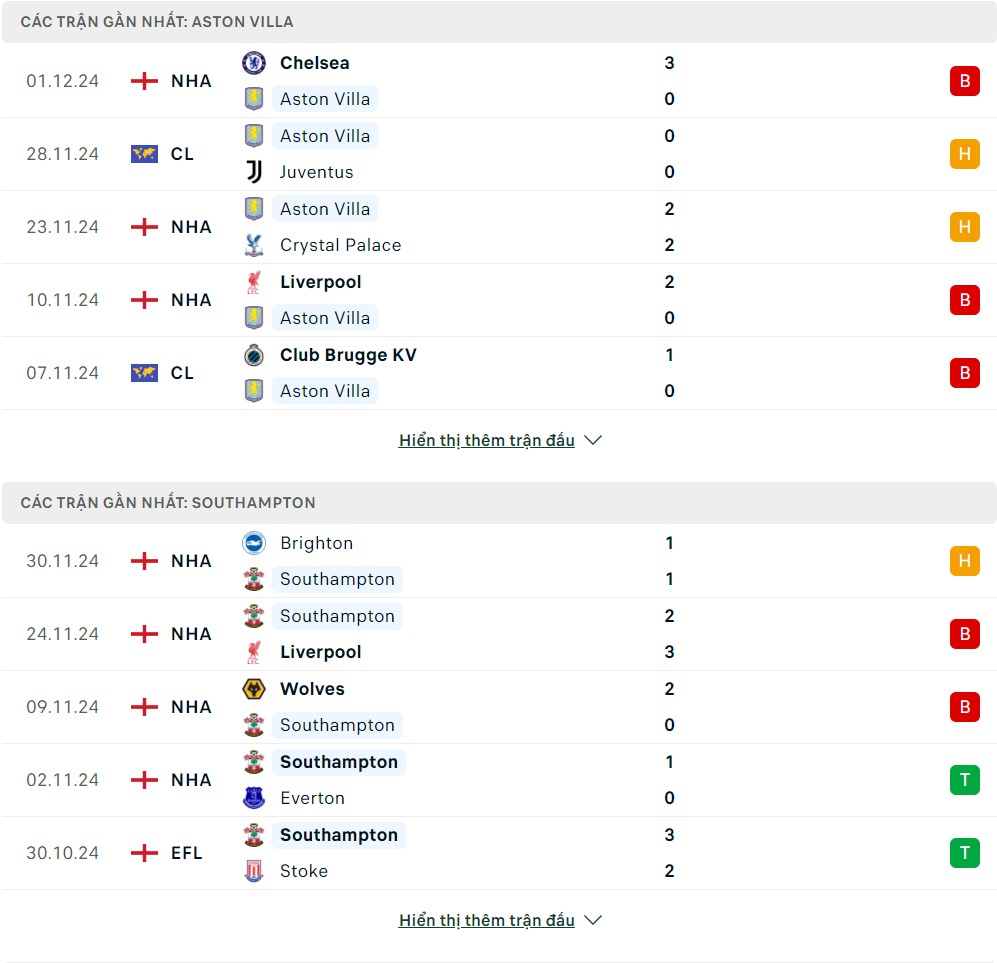
Task: Click the Brighton club badge
Action: pyautogui.click(x=254, y=543)
